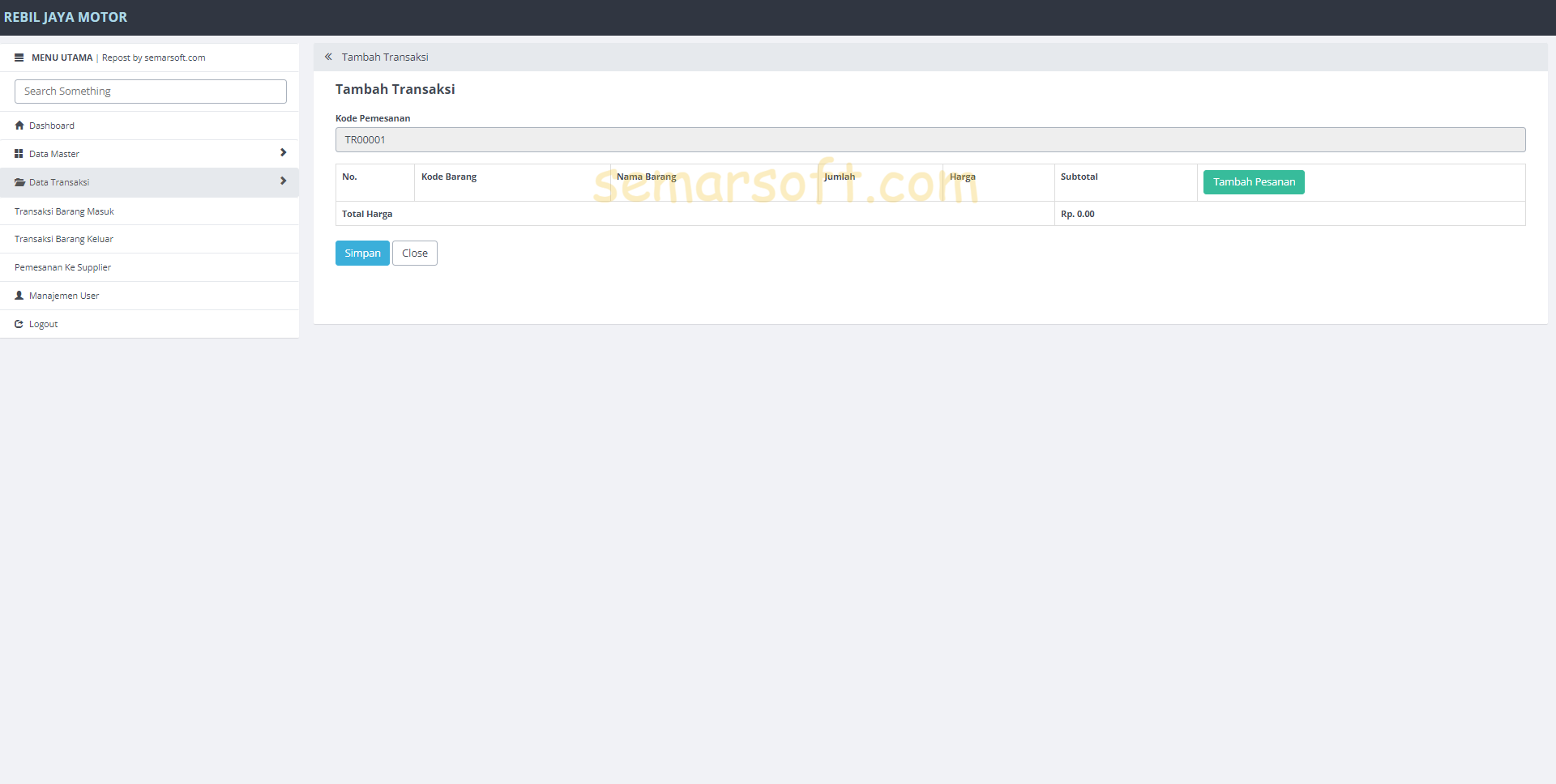This screenshot has width=1556, height=784.
Task: Click the REBIL JAYA MOTOR title
Action: (66, 17)
